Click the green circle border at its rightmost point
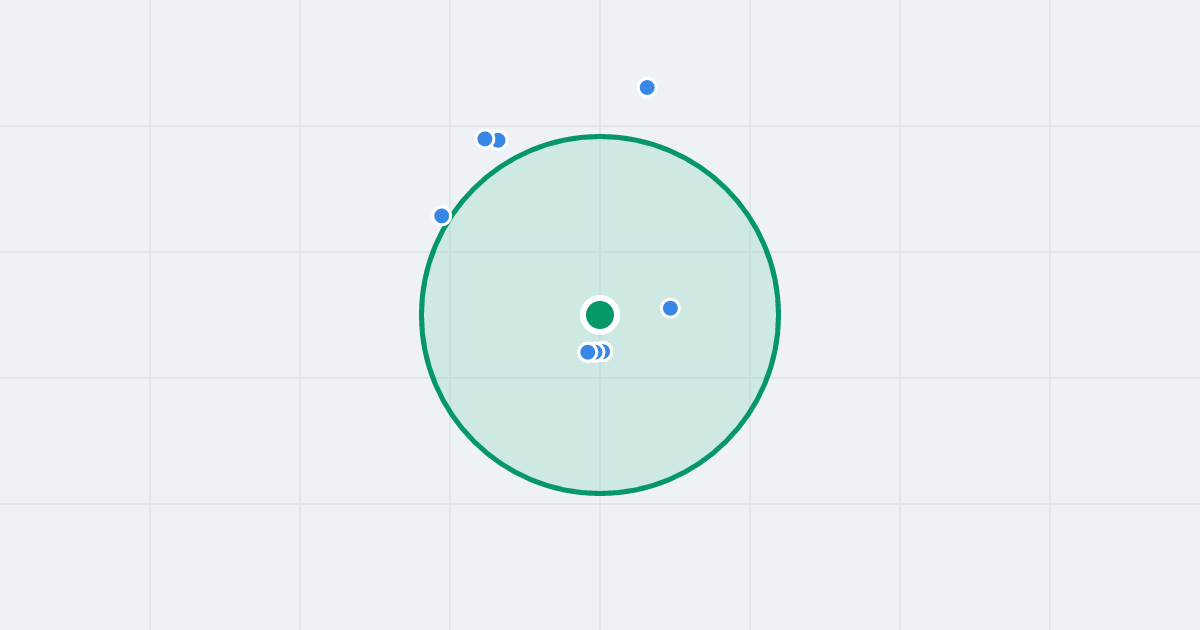Screen dimensions: 1200x630 (778, 315)
